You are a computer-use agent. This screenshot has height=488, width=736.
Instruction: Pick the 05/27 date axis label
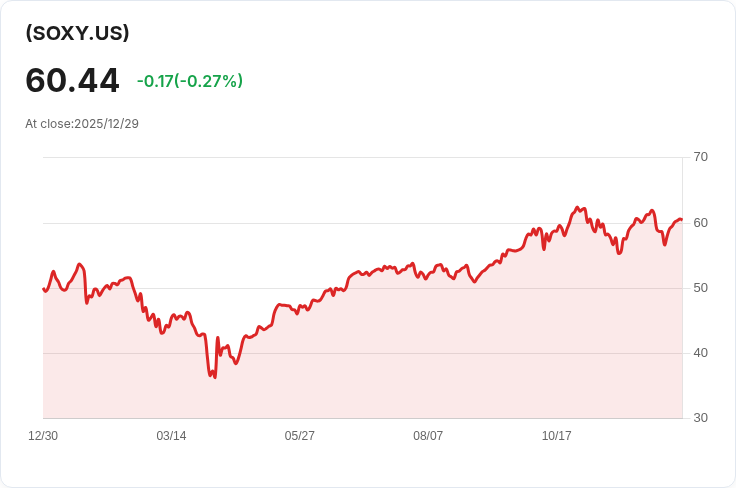(300, 436)
